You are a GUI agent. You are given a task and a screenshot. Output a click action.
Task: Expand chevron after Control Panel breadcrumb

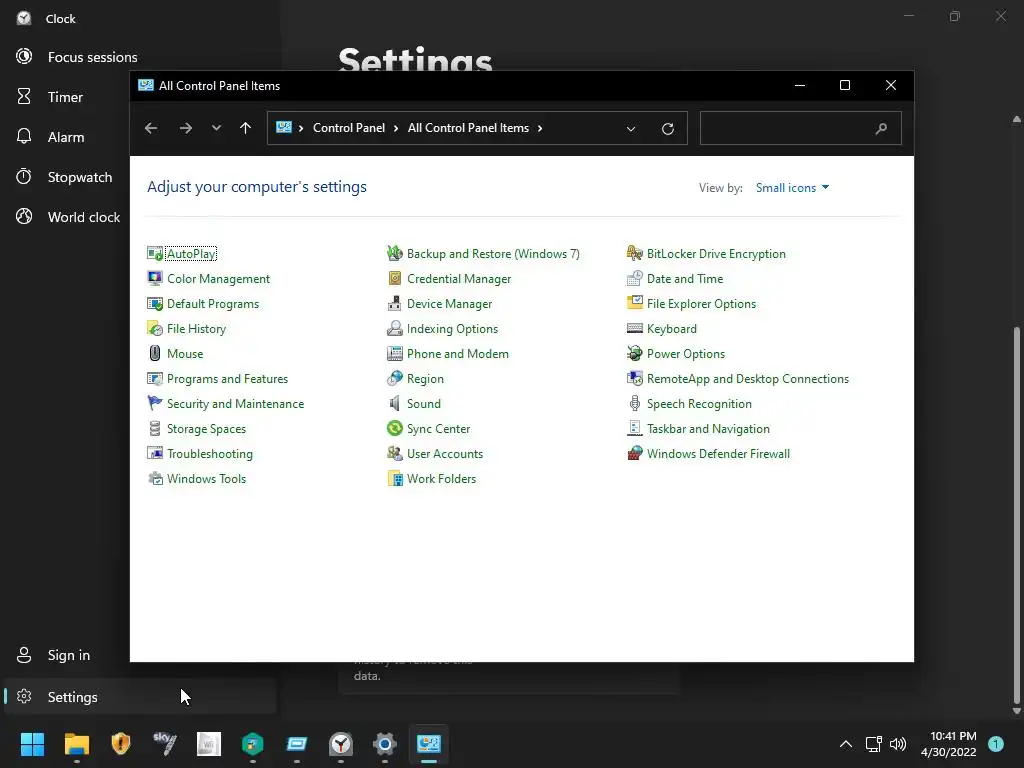tap(396, 128)
